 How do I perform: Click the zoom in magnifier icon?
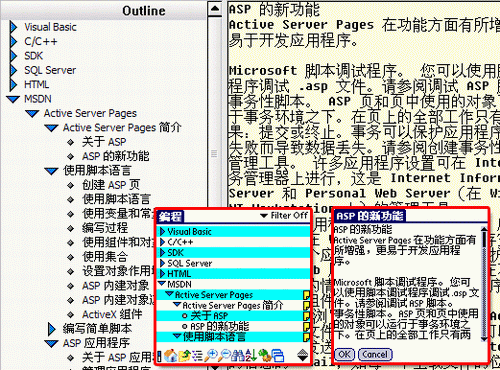(211, 355)
